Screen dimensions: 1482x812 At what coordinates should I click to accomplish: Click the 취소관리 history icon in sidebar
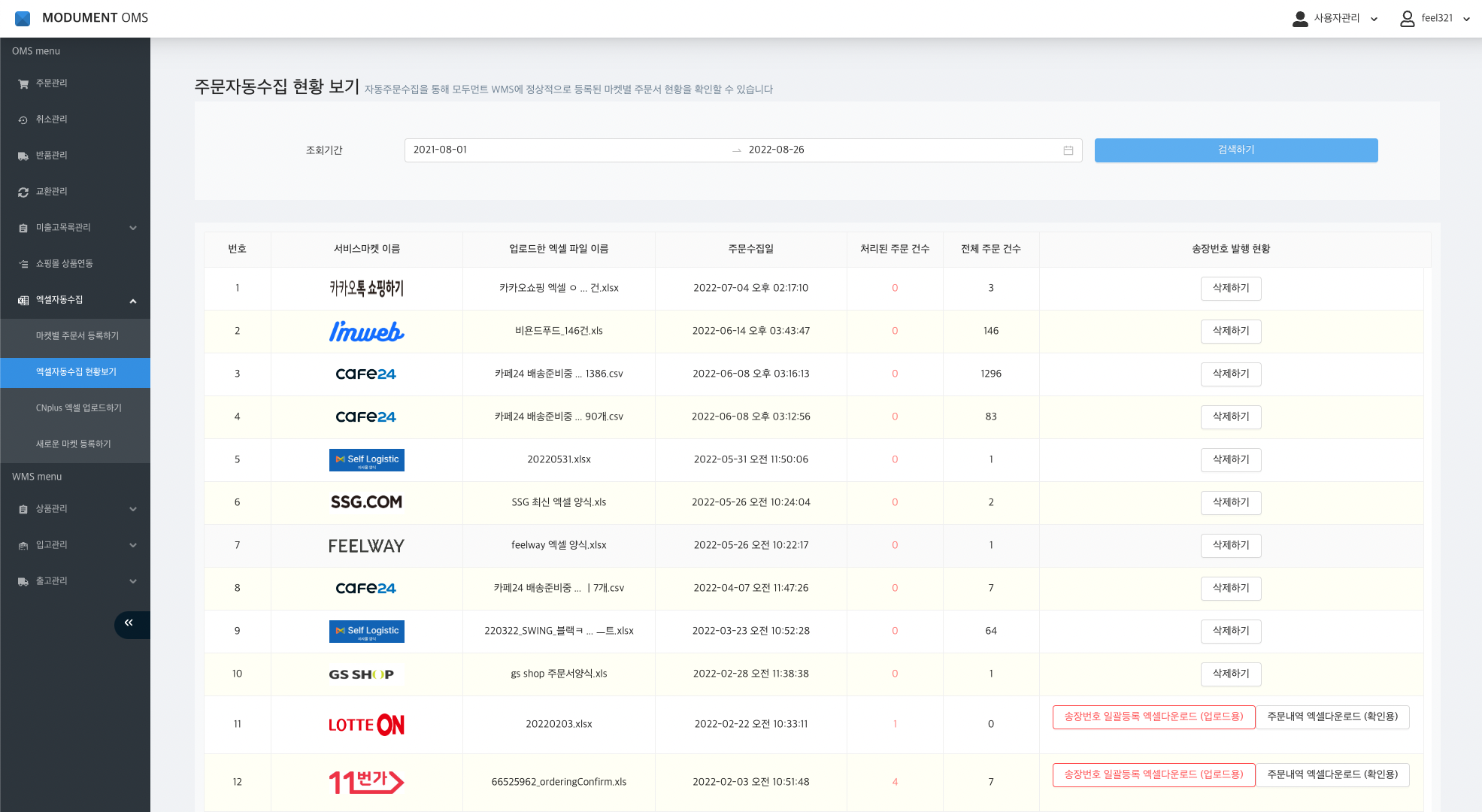click(23, 120)
